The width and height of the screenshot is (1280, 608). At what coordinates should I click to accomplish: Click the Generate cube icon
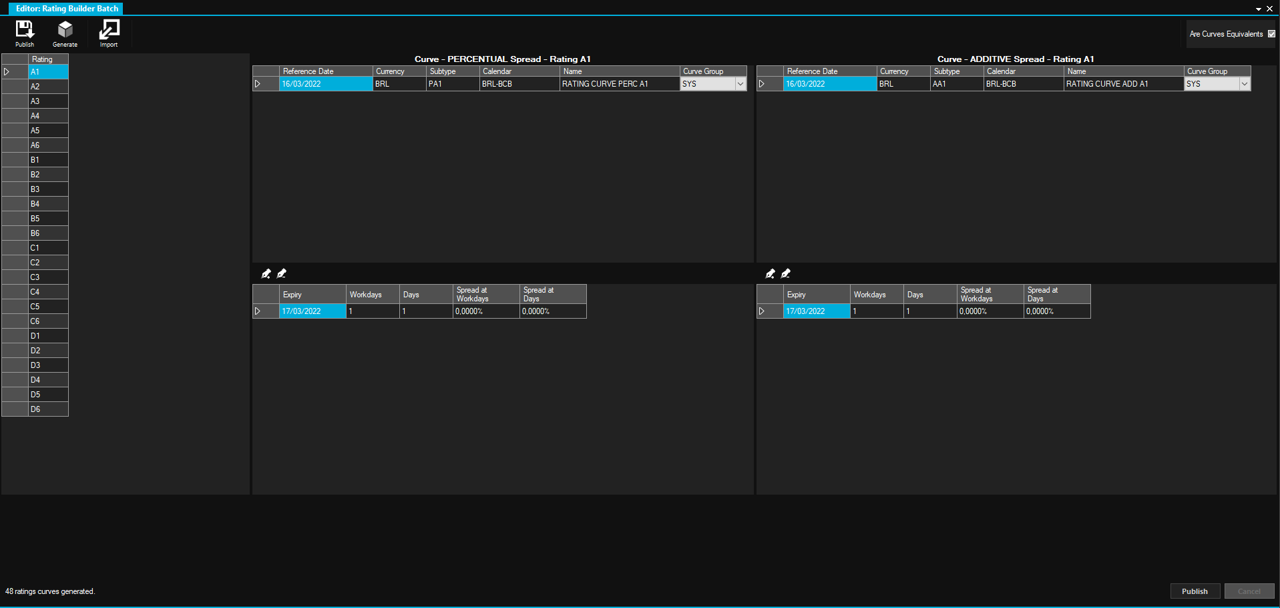tap(65, 31)
